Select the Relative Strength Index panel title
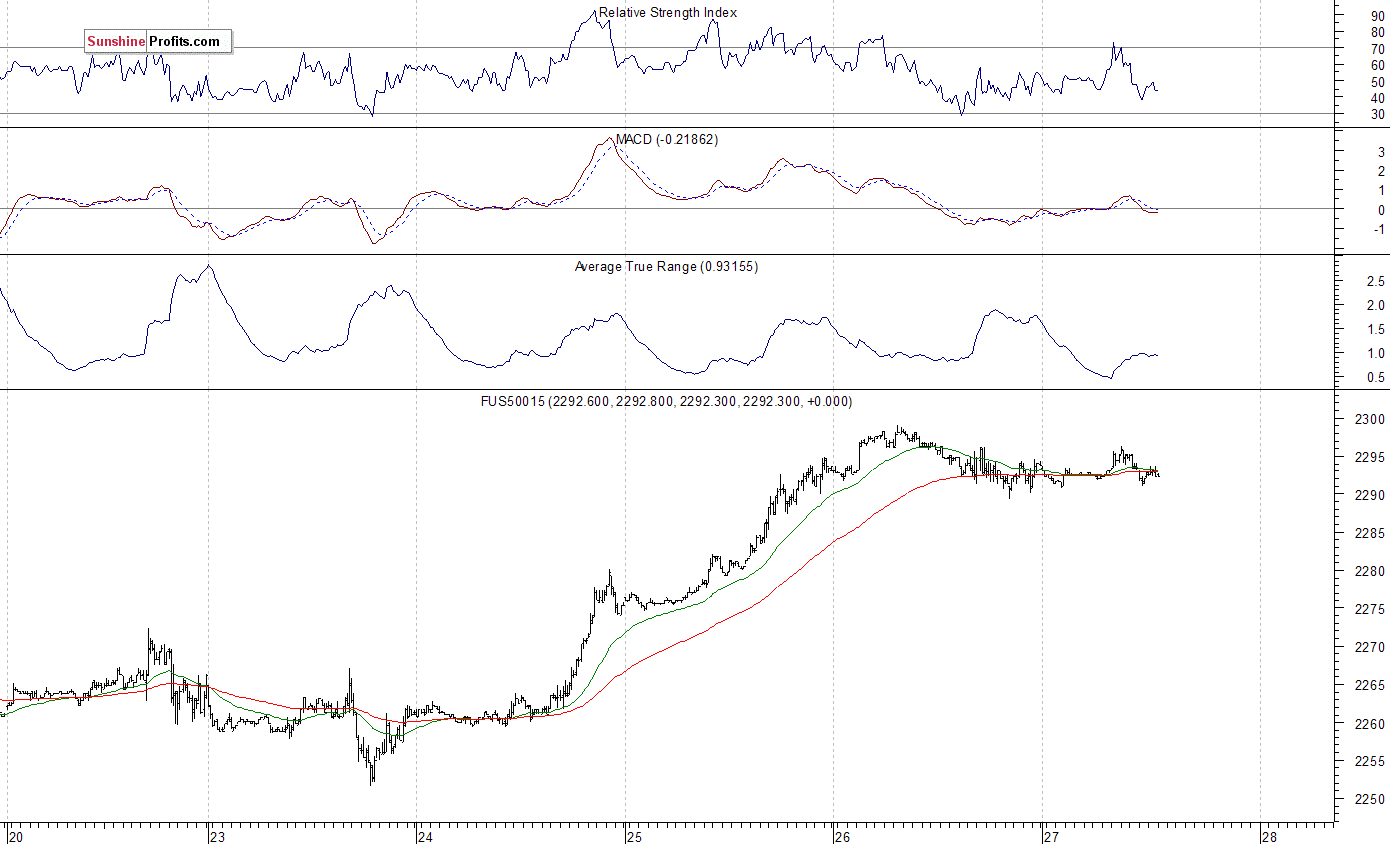 pyautogui.click(x=668, y=13)
